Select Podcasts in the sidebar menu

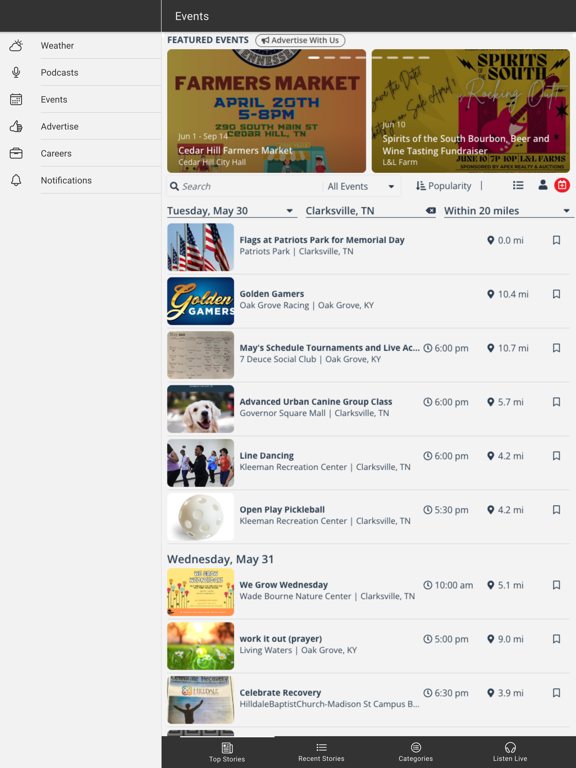pos(59,72)
